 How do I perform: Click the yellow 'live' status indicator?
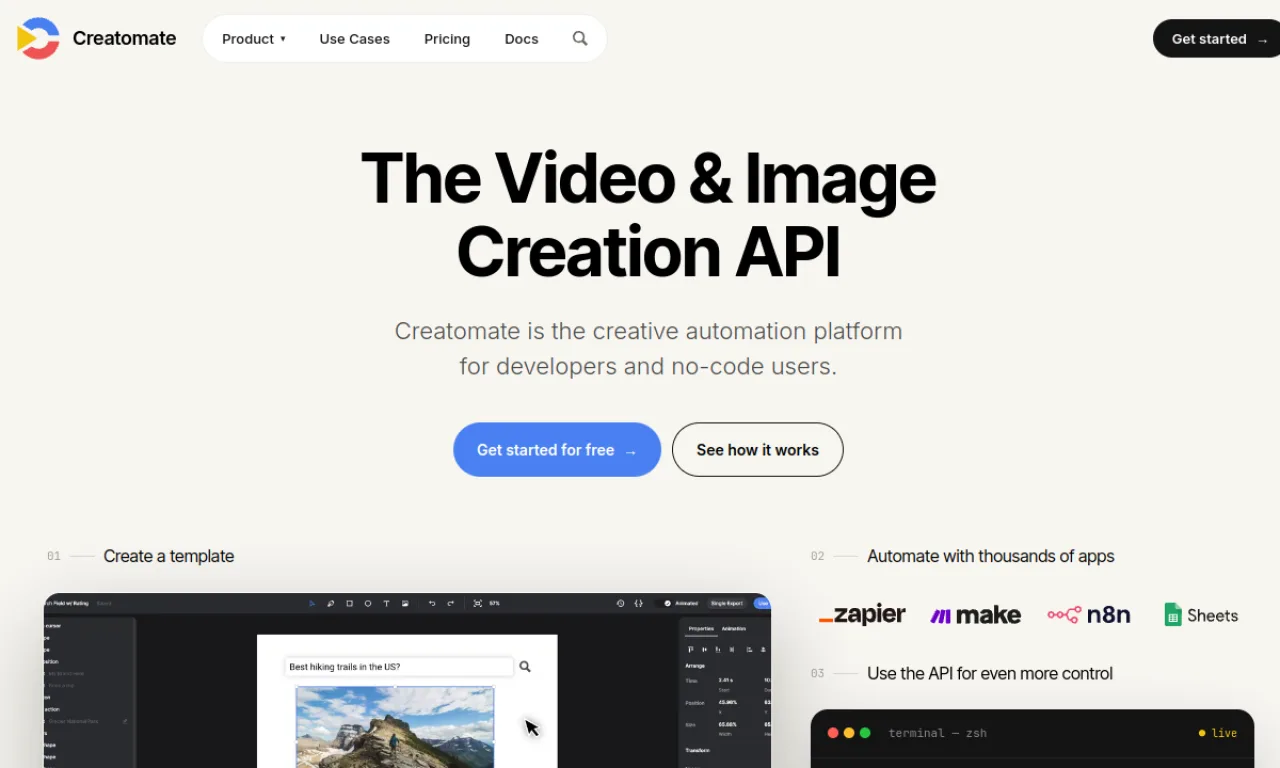tap(1218, 733)
